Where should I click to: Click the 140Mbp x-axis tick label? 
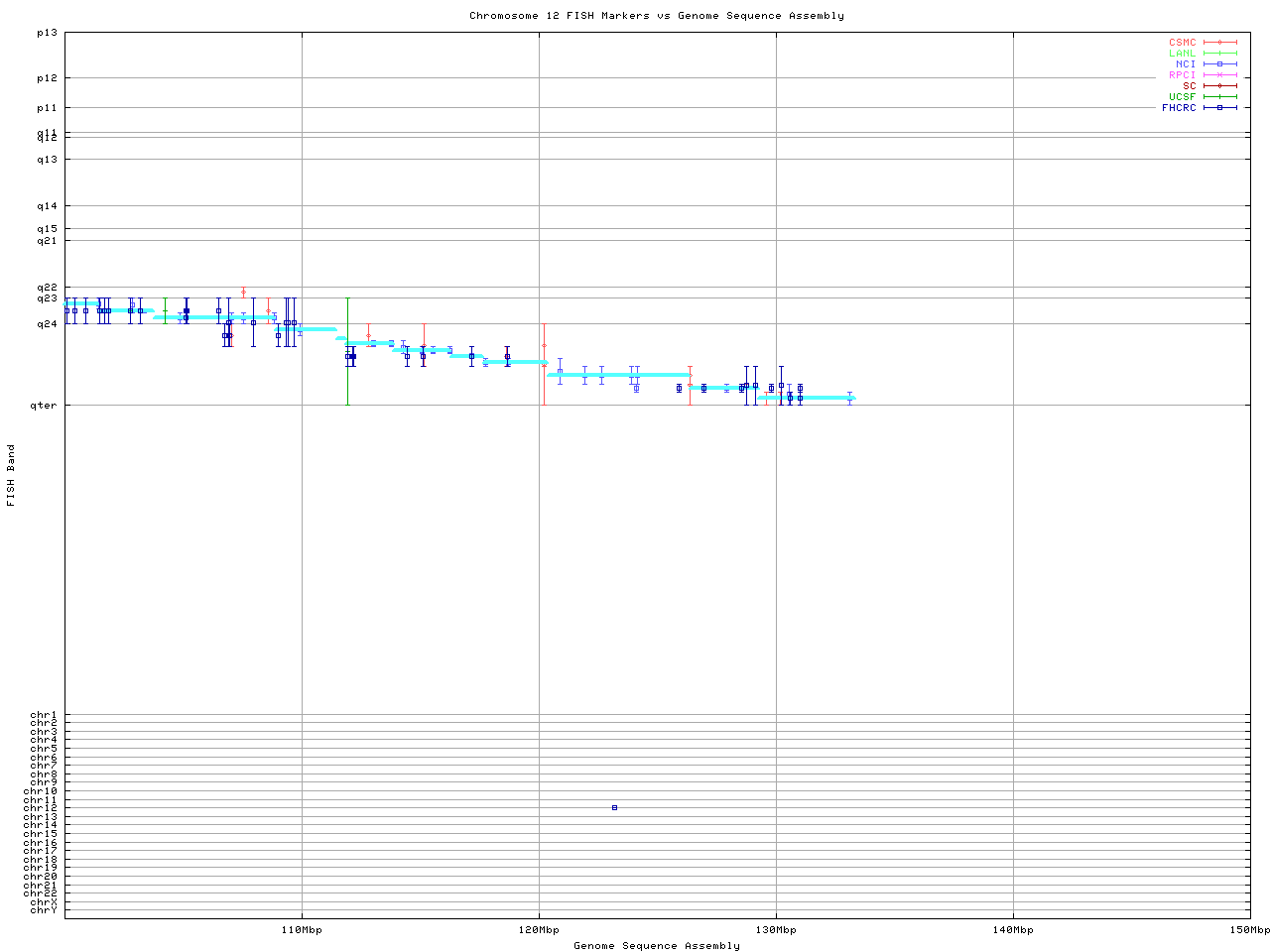click(1013, 930)
